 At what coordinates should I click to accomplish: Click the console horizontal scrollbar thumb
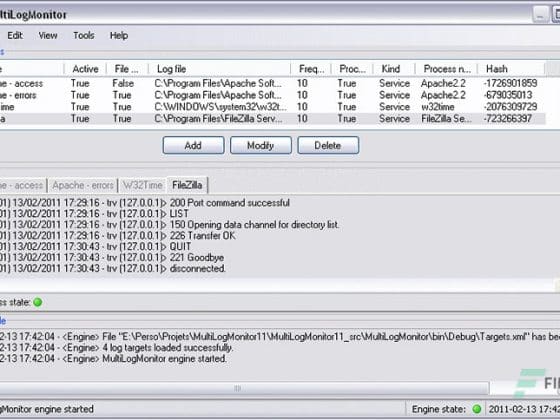[244, 388]
